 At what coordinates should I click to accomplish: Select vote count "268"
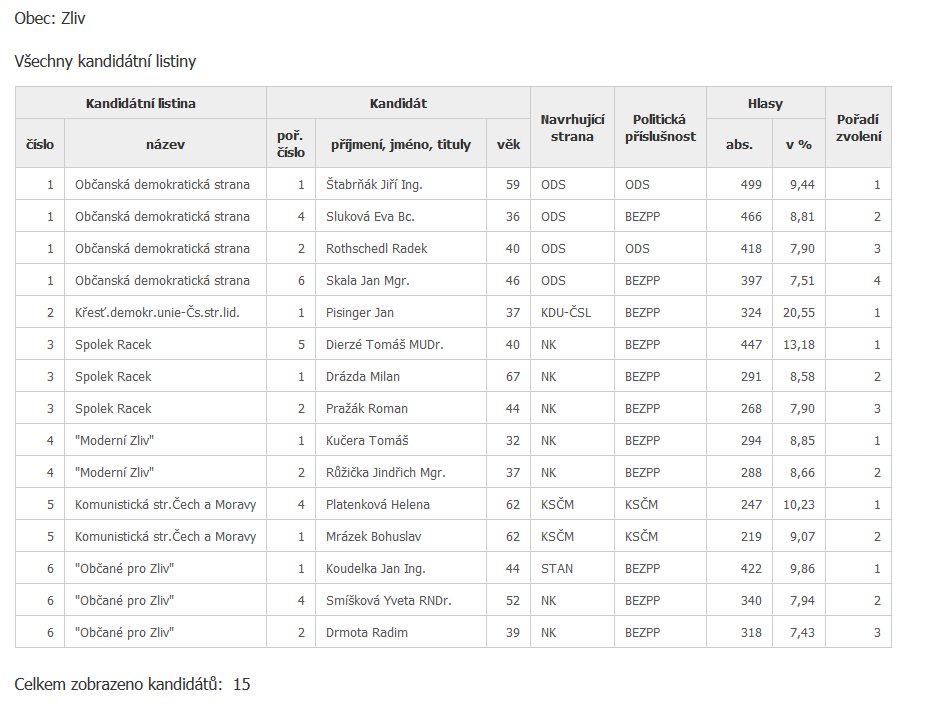751,408
